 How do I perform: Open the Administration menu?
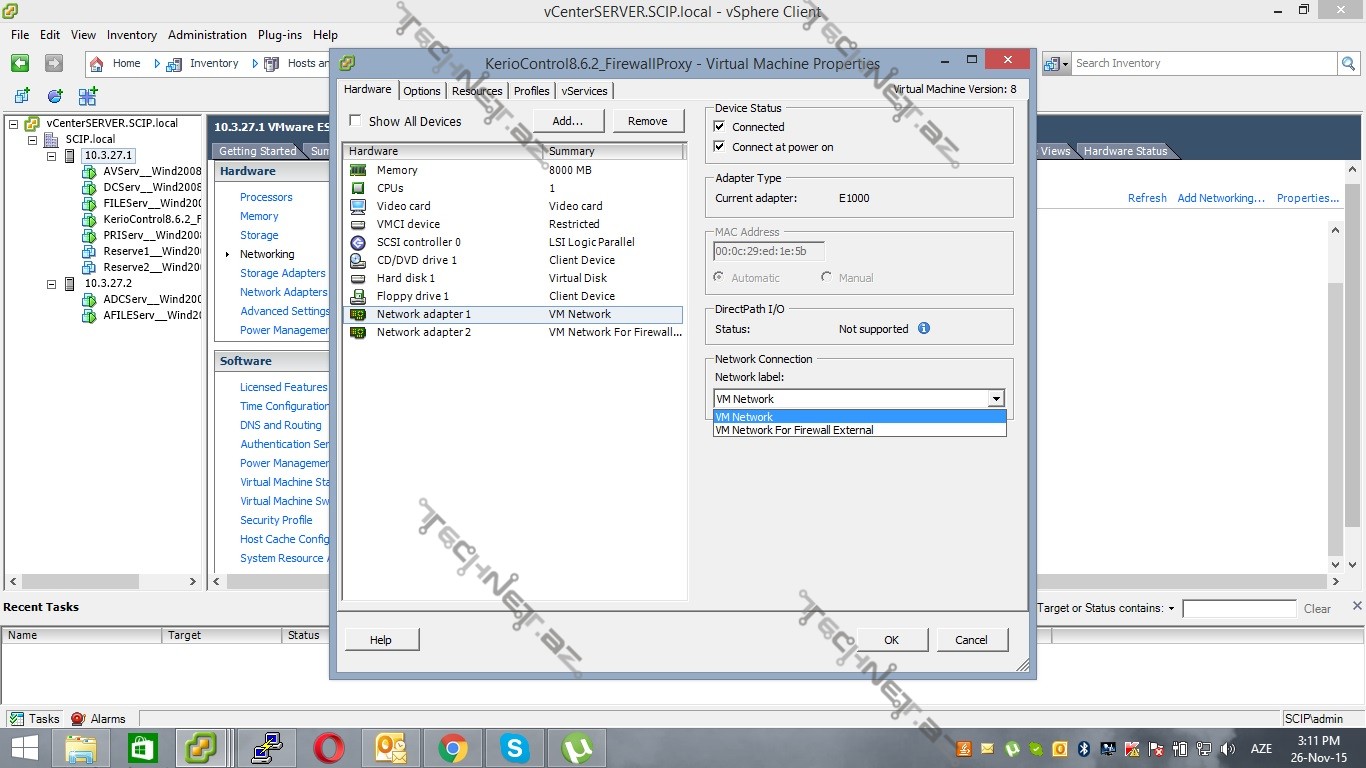point(207,34)
